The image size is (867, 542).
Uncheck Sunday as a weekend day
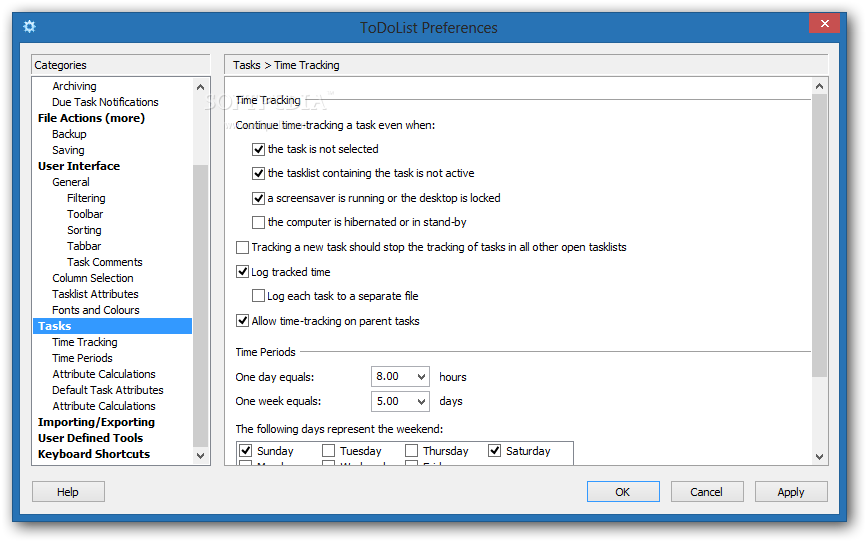(x=246, y=451)
